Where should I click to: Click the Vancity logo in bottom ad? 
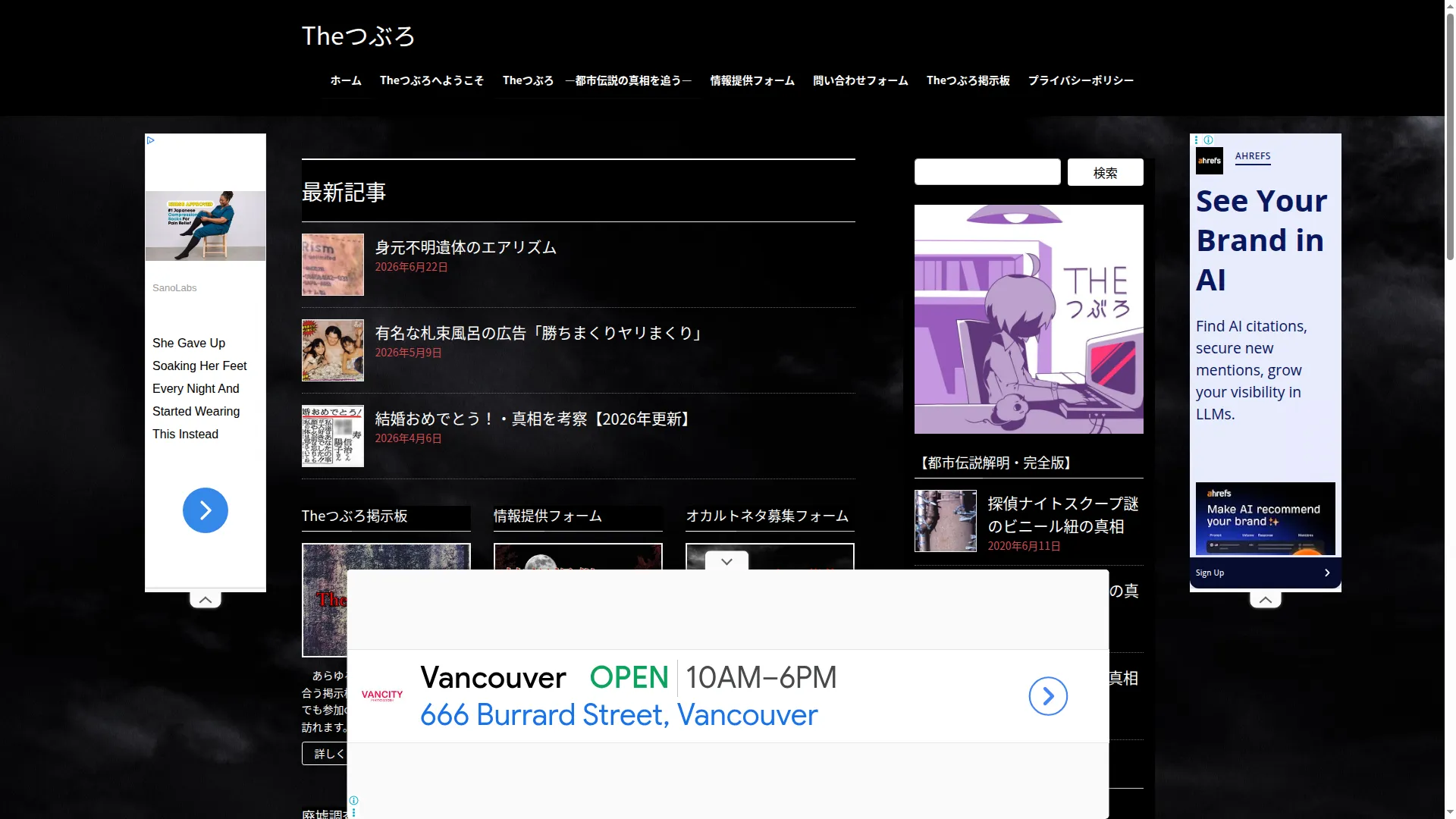point(382,695)
